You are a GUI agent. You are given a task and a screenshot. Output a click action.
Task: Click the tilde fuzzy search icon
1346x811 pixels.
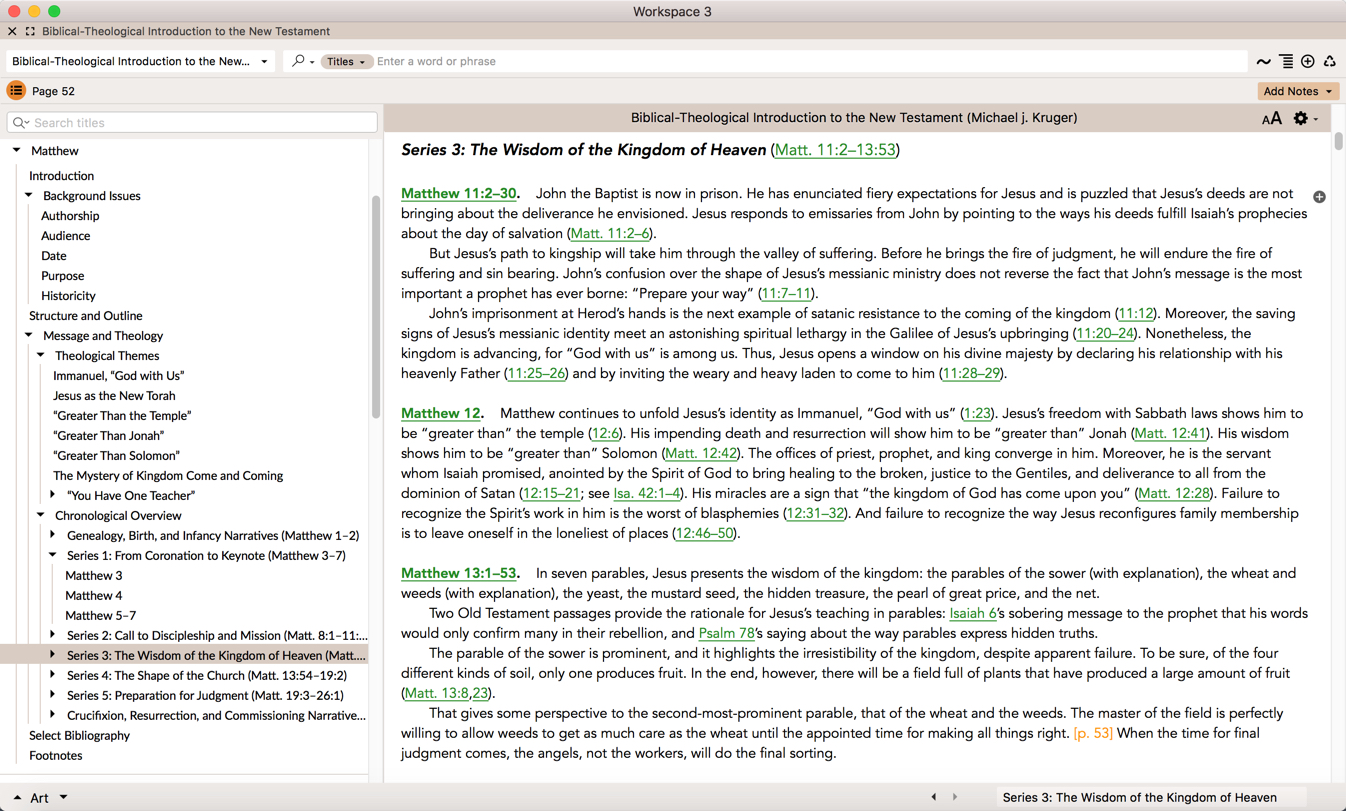(x=1264, y=62)
